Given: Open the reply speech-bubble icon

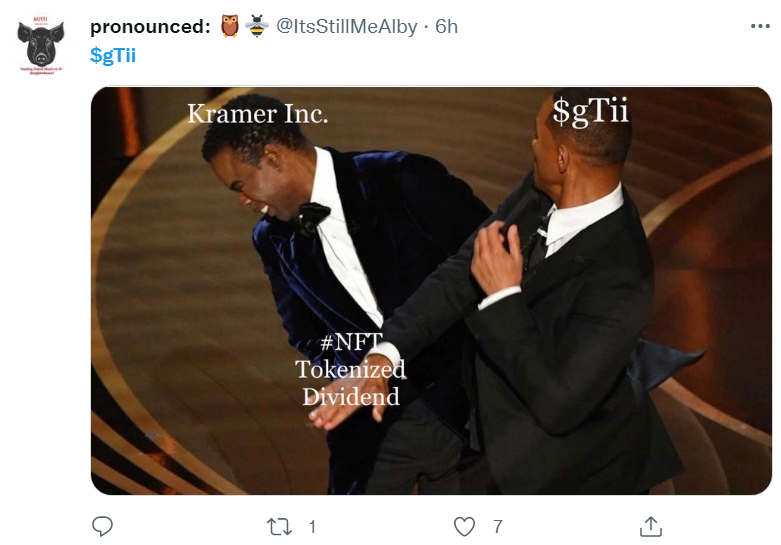Looking at the screenshot, I should click(103, 526).
